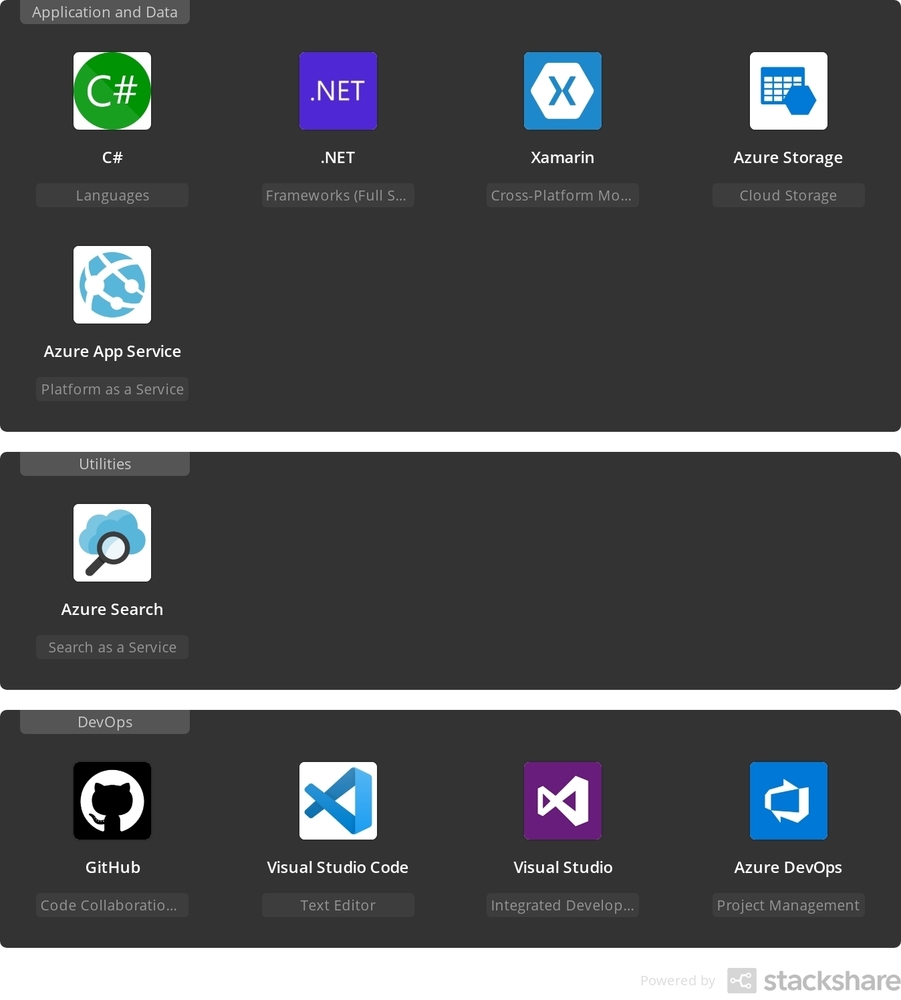Viewport: 901px width, 1000px height.
Task: Open the Visual Studio Code icon
Action: point(337,801)
